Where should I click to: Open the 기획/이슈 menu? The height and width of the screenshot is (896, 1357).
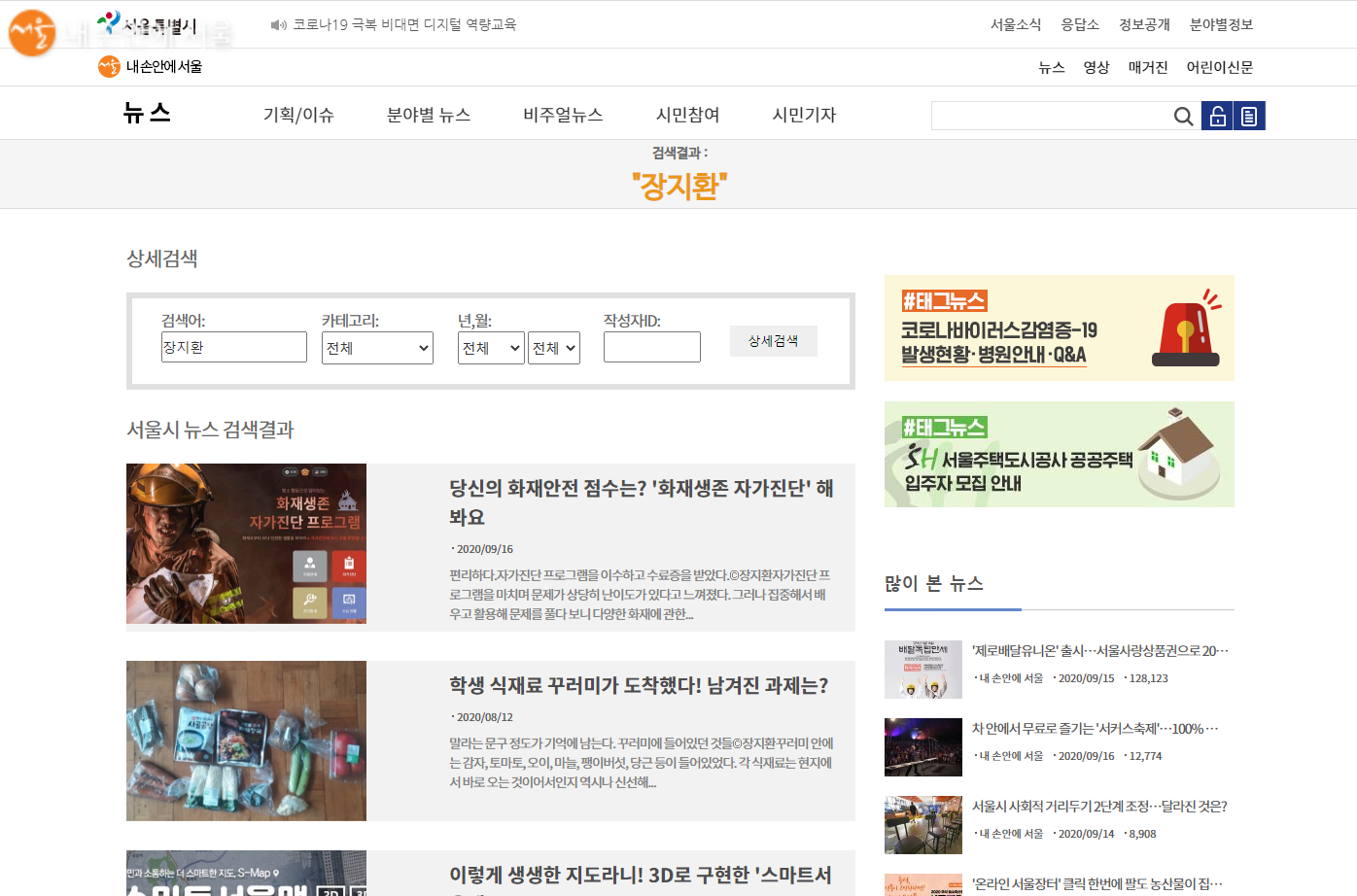point(298,115)
